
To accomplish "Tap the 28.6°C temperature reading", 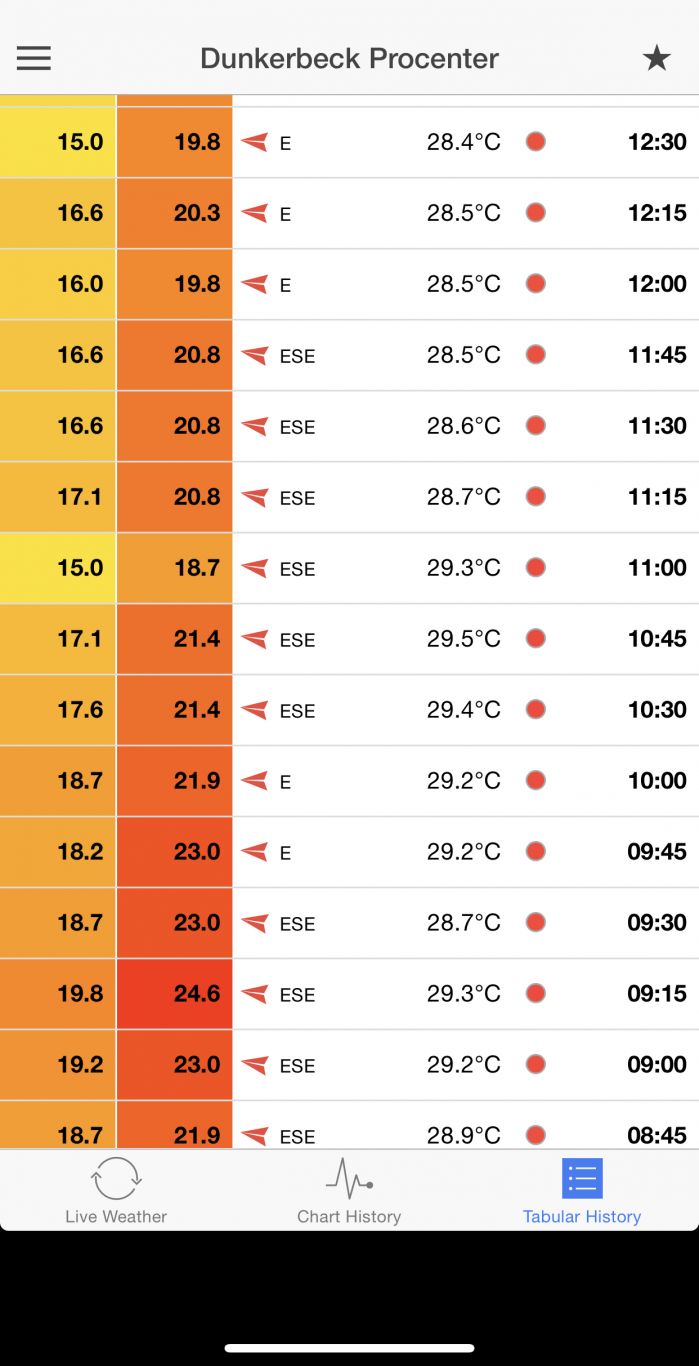I will pos(463,426).
